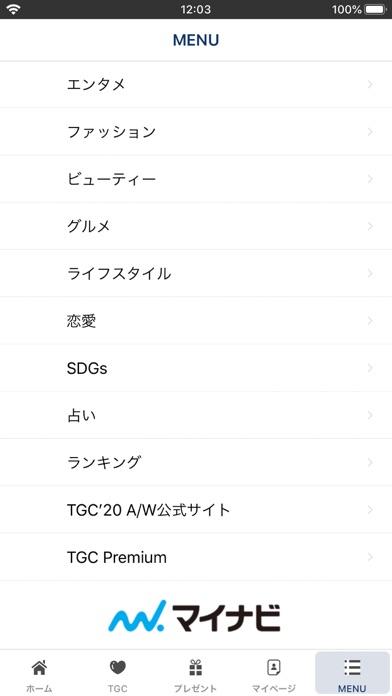Viewport: 392px width, 696px height.
Task: Select the プレゼント gift icon
Action: (195, 667)
